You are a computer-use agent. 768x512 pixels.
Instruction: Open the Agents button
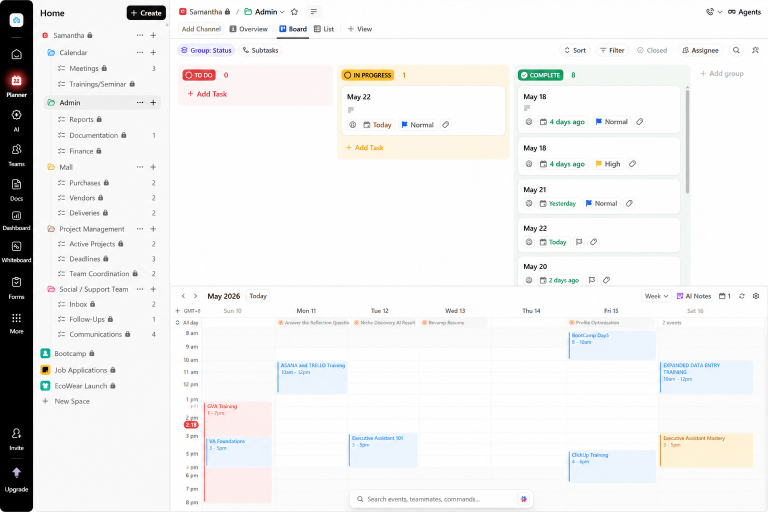(x=744, y=12)
